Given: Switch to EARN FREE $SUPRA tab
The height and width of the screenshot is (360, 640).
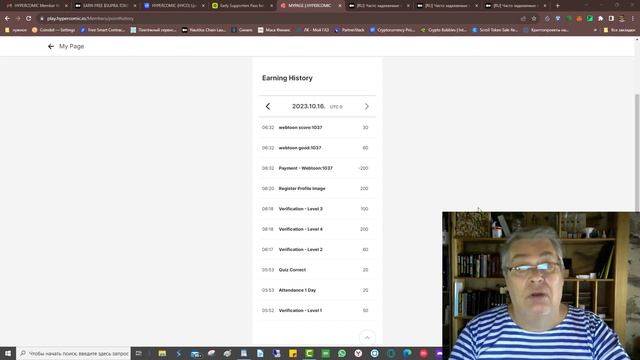Looking at the screenshot, I should click(105, 6).
